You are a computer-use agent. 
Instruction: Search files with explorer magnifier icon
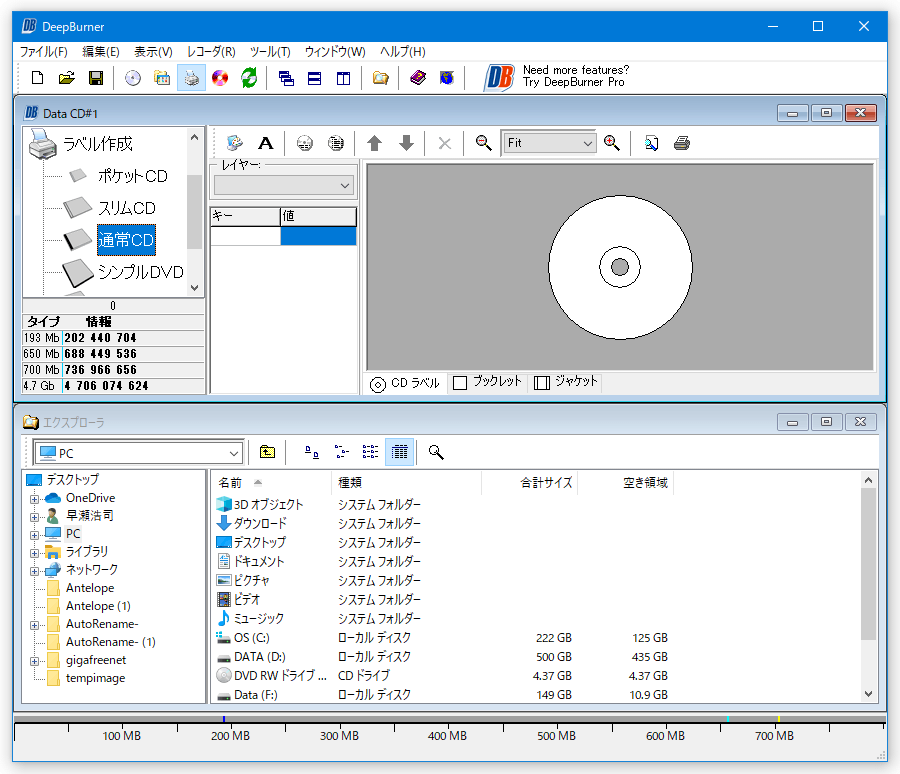click(436, 452)
